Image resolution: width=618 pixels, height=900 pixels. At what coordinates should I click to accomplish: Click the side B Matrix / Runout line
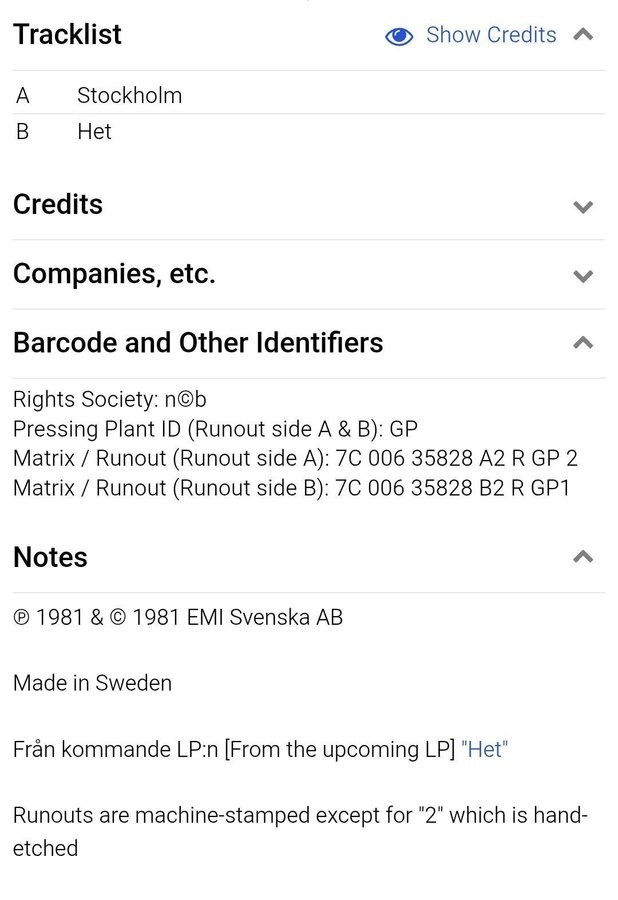coord(291,490)
